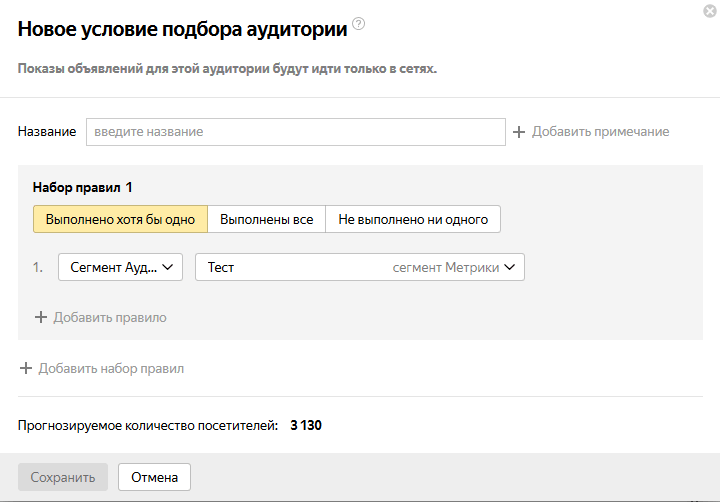Click chevron arrow next to сегмент Метрики
The width and height of the screenshot is (720, 502).
510,267
